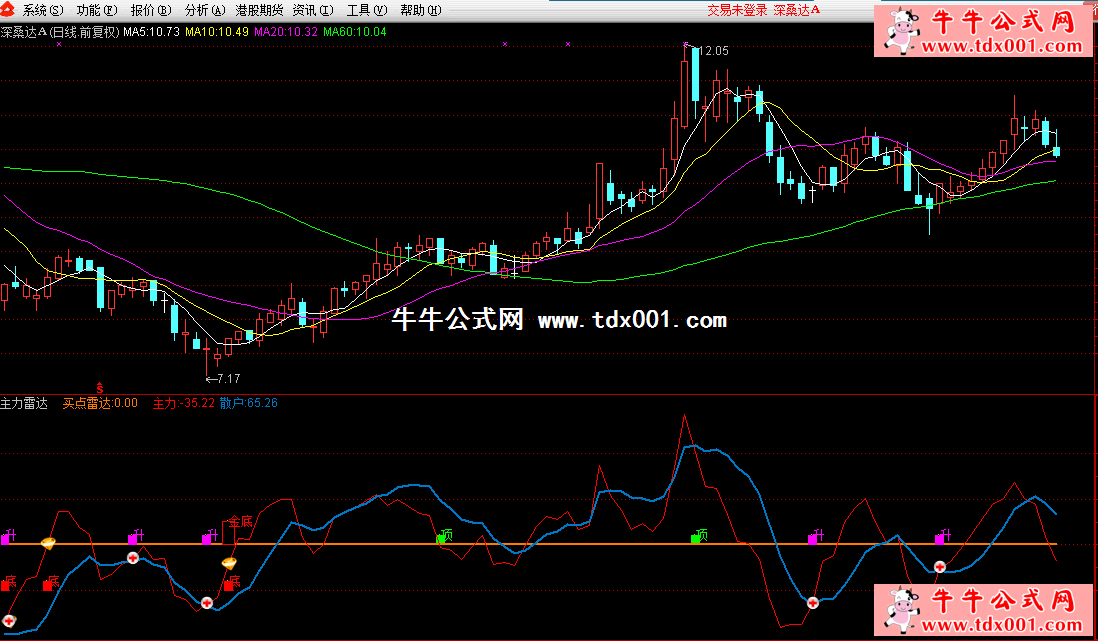
Task: Click the red $ marker below the chart
Action: tap(99, 385)
